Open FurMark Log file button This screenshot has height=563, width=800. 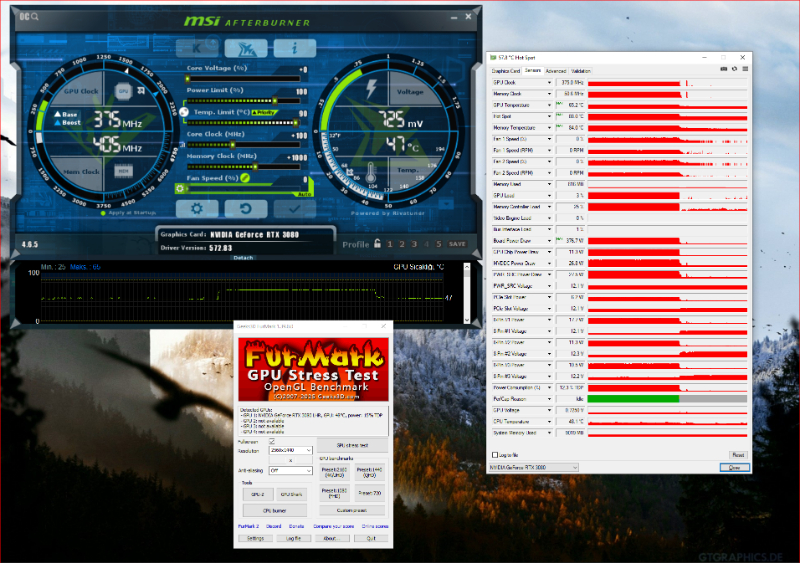[x=293, y=538]
